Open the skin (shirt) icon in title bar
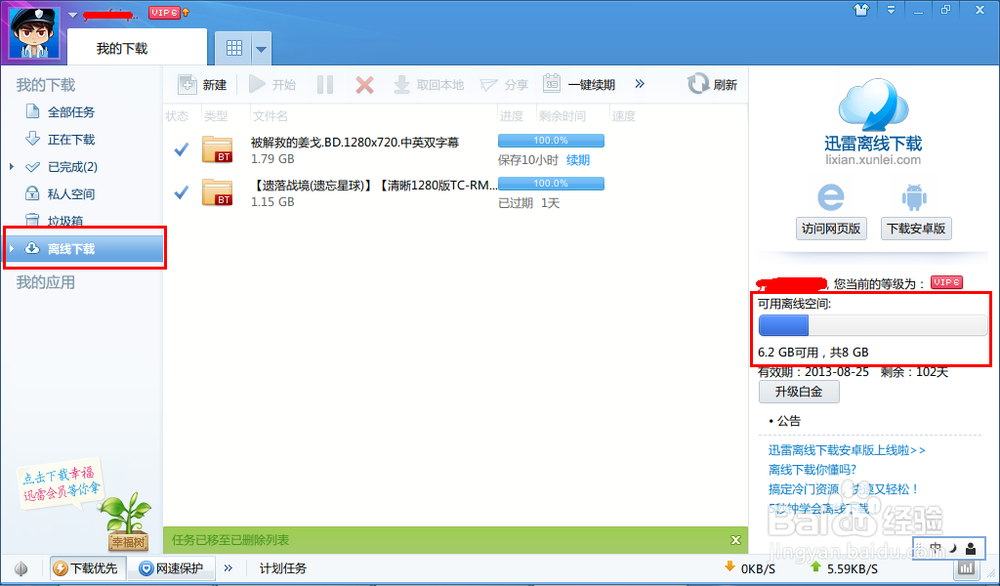The width and height of the screenshot is (1000, 586). [x=862, y=10]
